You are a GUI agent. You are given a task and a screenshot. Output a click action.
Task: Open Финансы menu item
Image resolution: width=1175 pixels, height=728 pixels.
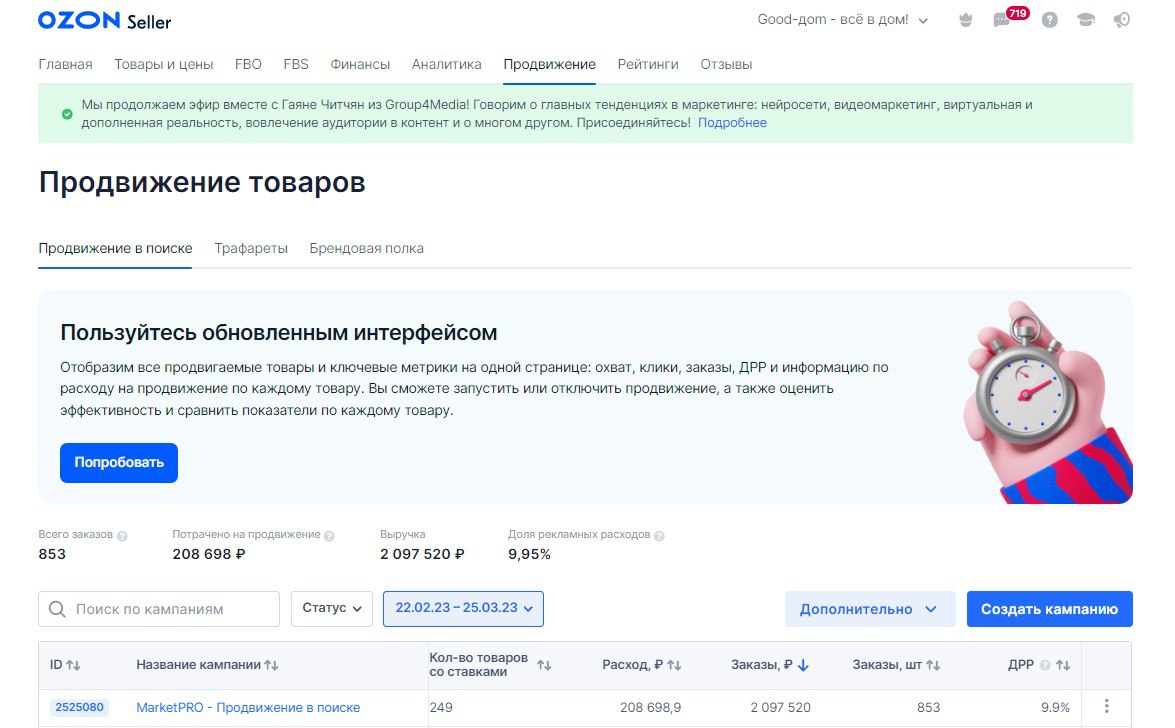coord(360,64)
